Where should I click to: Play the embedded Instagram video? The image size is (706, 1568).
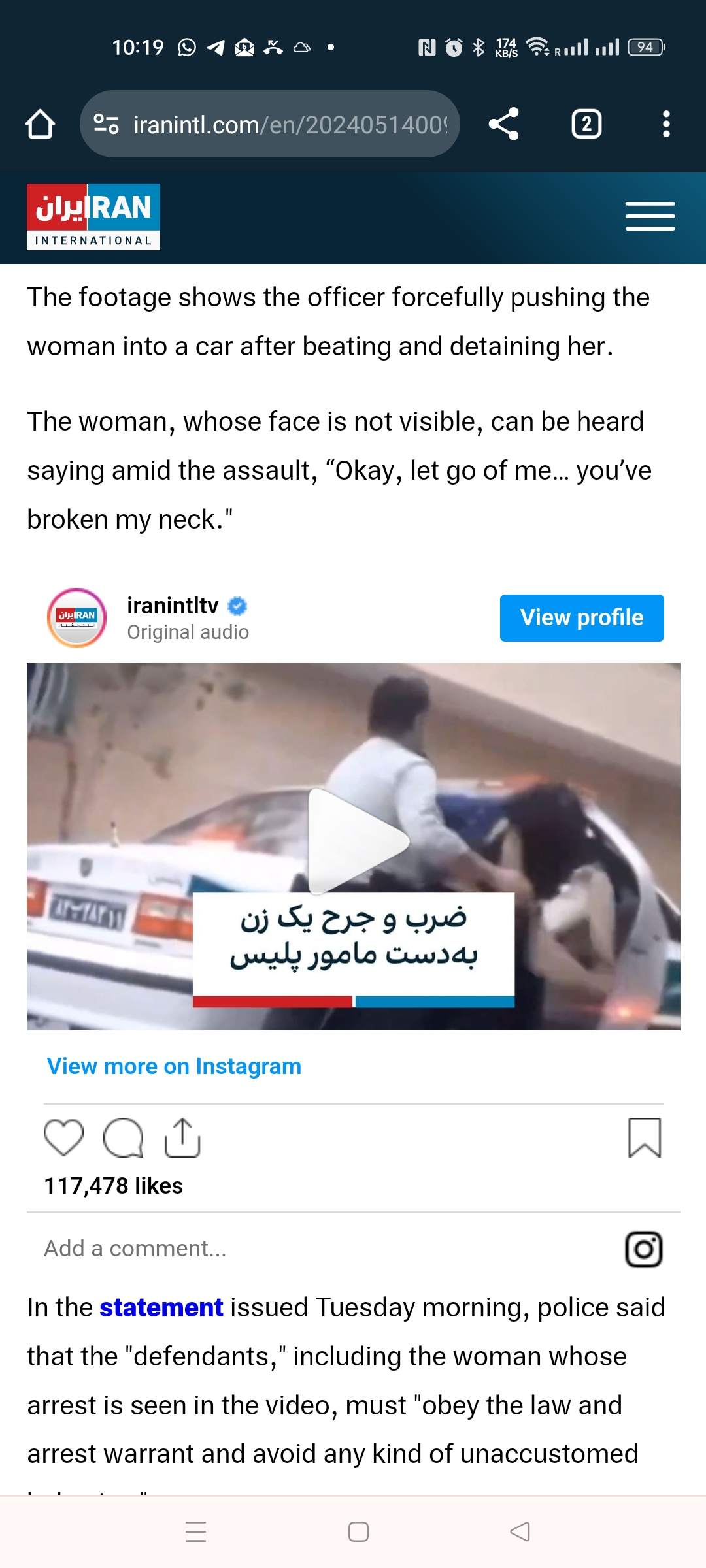357,841
